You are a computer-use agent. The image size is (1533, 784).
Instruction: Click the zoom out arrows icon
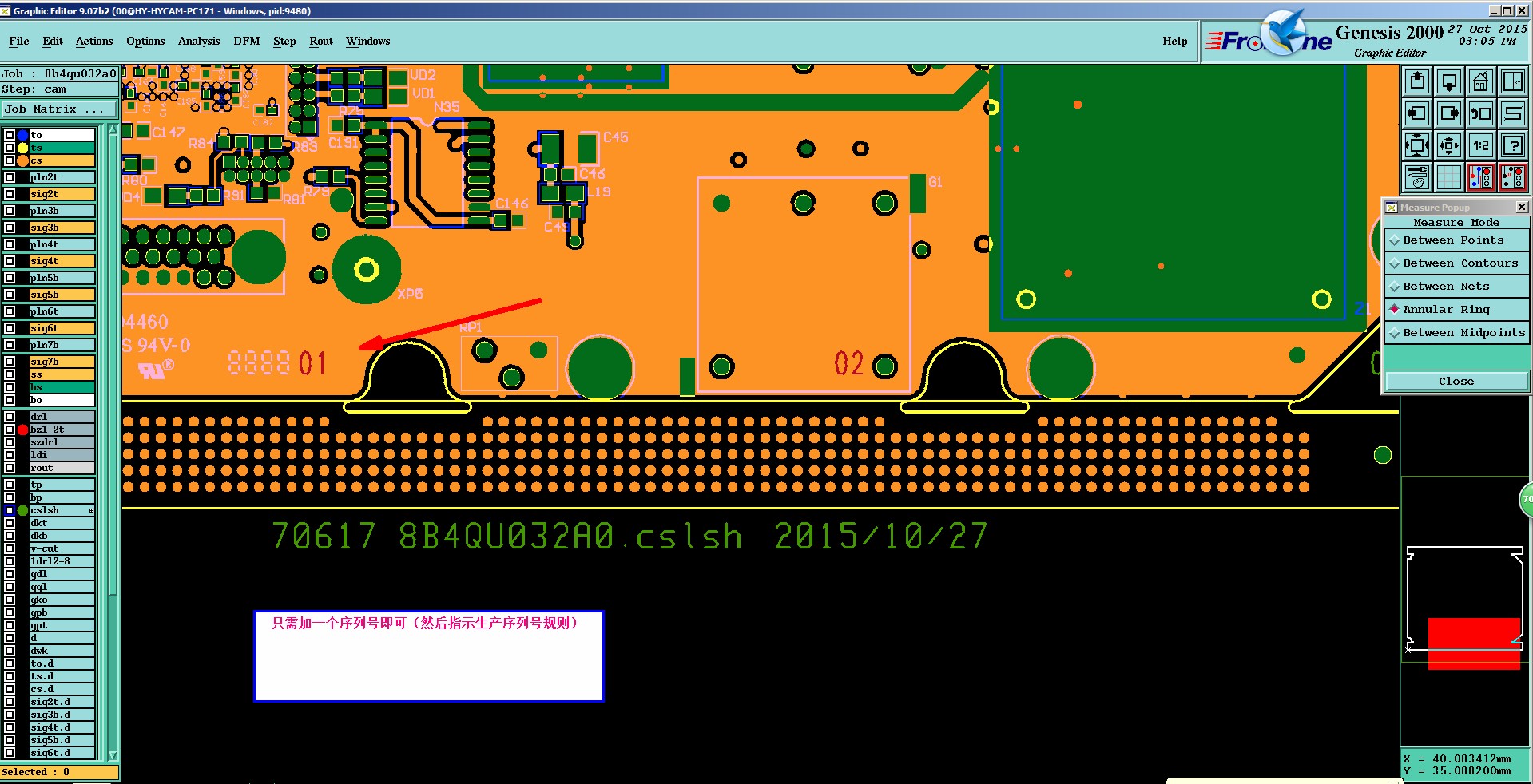1449,145
